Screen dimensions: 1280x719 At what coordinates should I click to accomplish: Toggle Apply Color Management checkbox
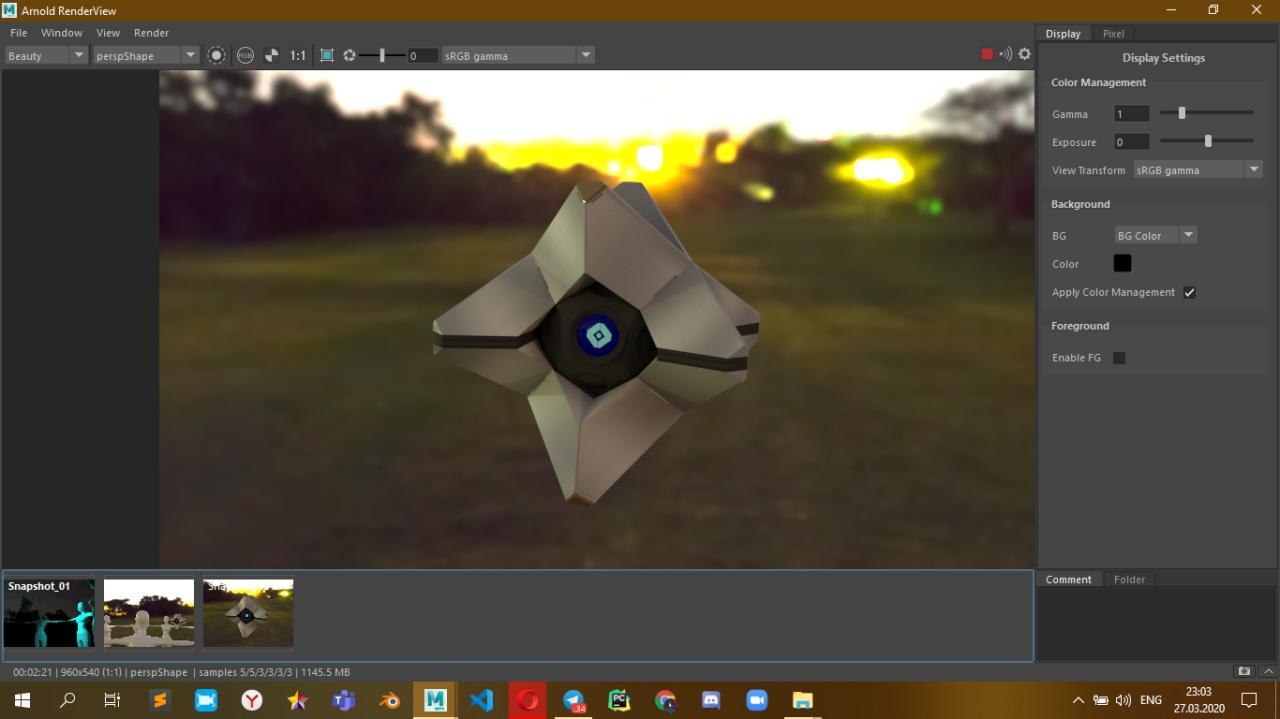1189,292
